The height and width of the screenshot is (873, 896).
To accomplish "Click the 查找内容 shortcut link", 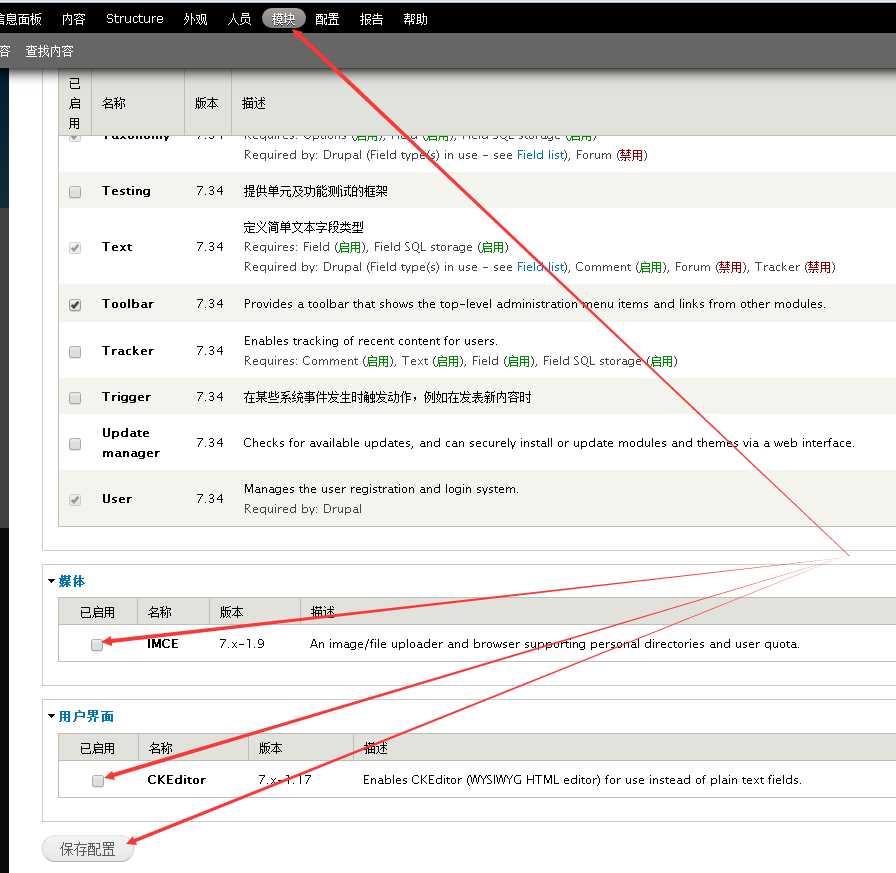I will (49, 51).
